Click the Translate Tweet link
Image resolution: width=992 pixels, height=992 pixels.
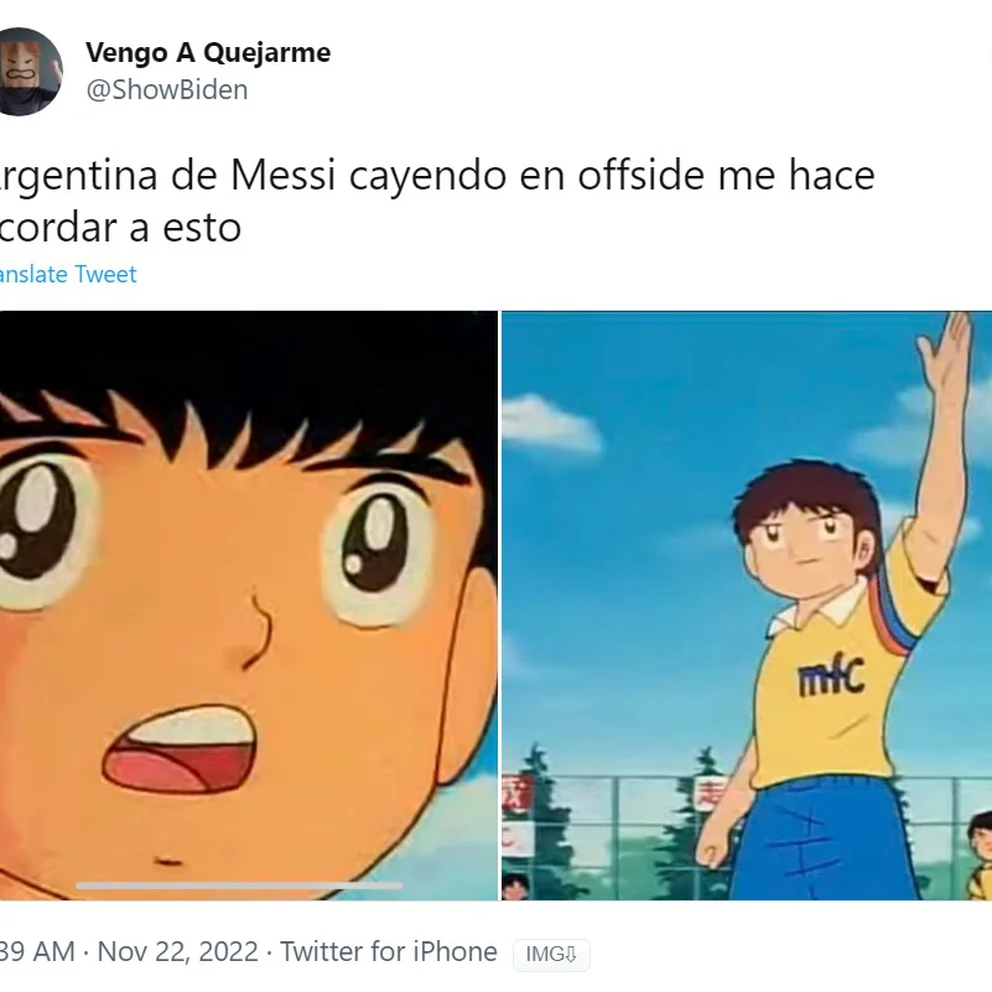tap(68, 274)
